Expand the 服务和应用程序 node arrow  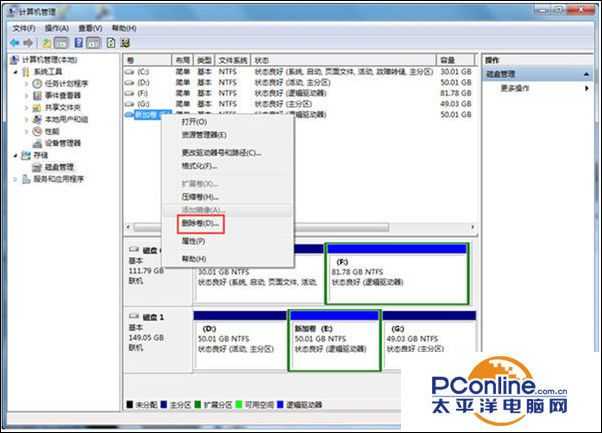[x=16, y=179]
